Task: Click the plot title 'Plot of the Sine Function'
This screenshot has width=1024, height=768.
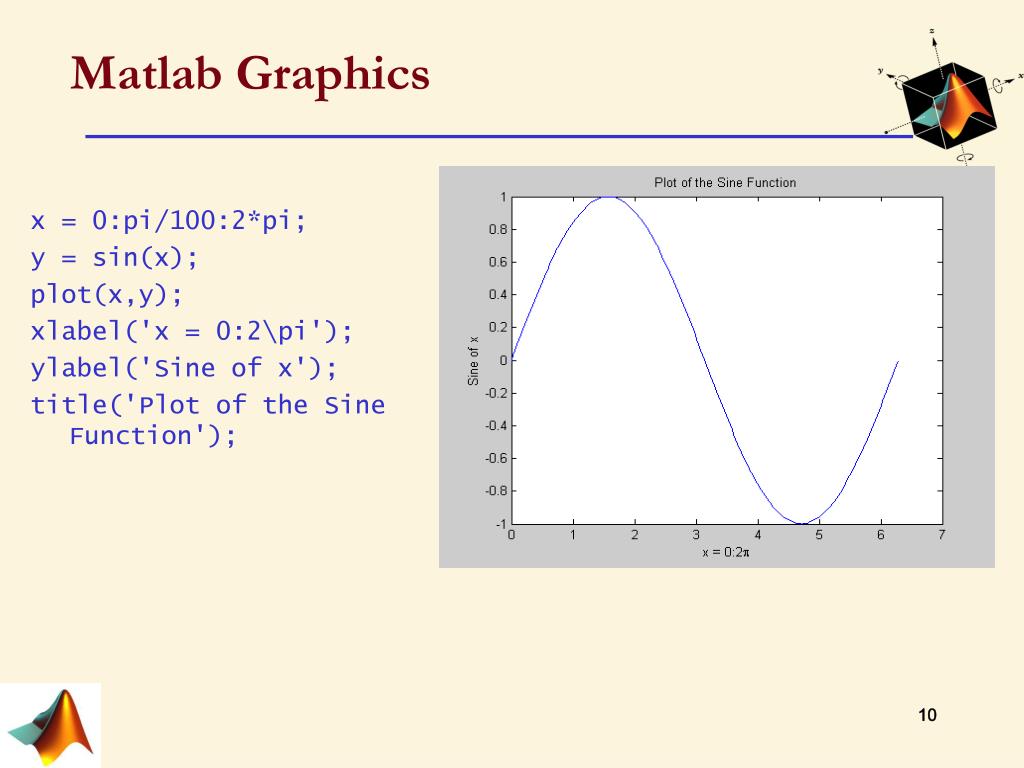Action: (725, 183)
